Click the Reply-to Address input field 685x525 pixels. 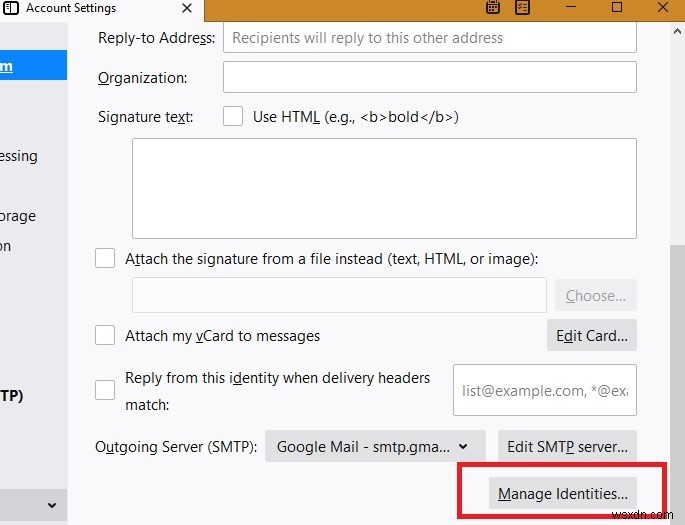pyautogui.click(x=429, y=38)
